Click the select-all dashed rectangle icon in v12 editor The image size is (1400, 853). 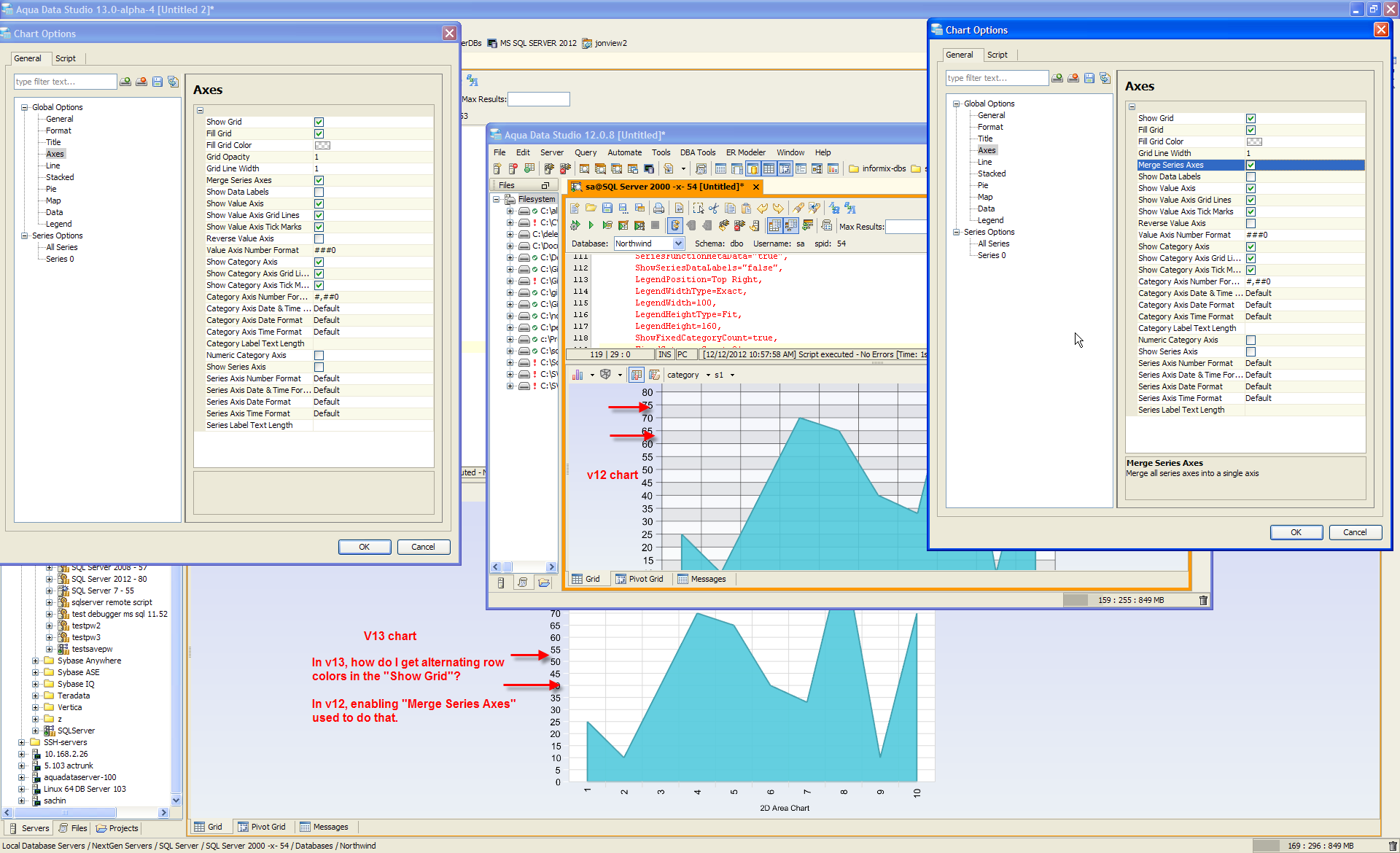(x=698, y=209)
